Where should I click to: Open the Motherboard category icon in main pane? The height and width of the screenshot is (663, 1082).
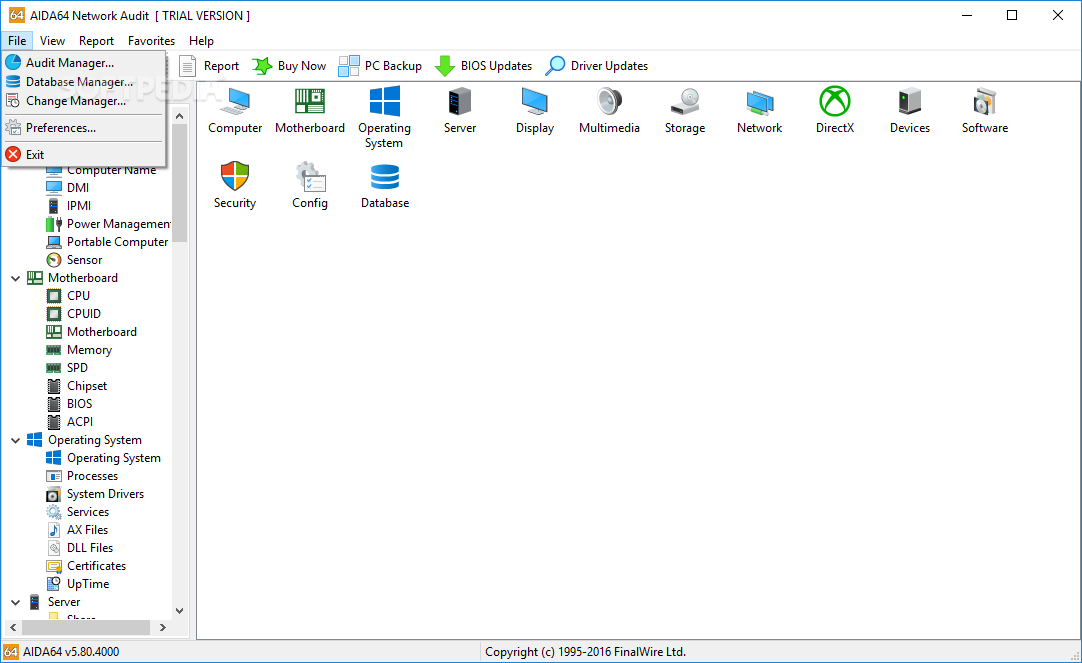[x=310, y=110]
